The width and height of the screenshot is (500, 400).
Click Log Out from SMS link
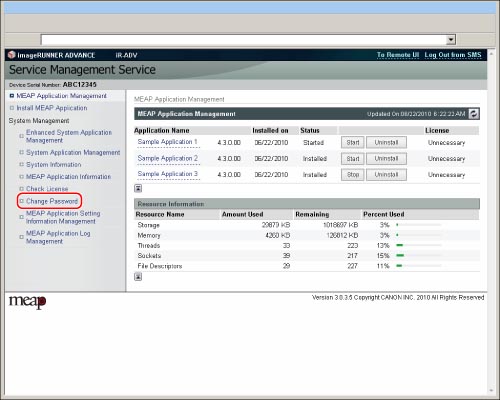(453, 55)
